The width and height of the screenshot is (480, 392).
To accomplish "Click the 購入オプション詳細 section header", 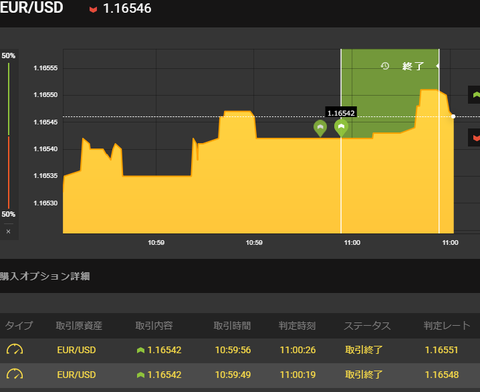I will click(45, 276).
